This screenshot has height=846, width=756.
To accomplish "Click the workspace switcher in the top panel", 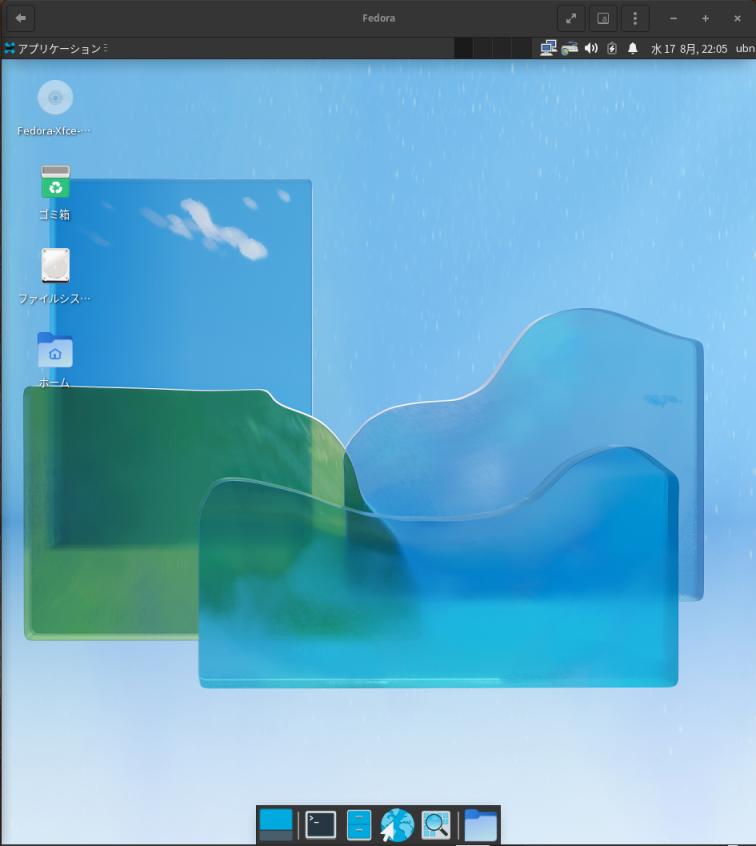I will click(x=493, y=49).
